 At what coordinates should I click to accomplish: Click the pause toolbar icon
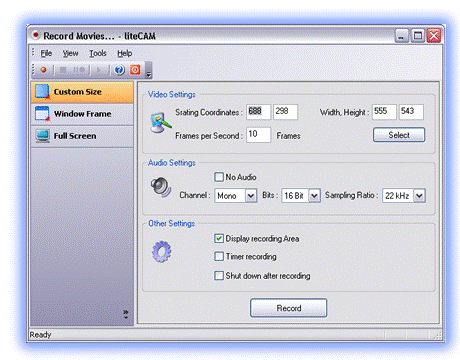[x=79, y=70]
